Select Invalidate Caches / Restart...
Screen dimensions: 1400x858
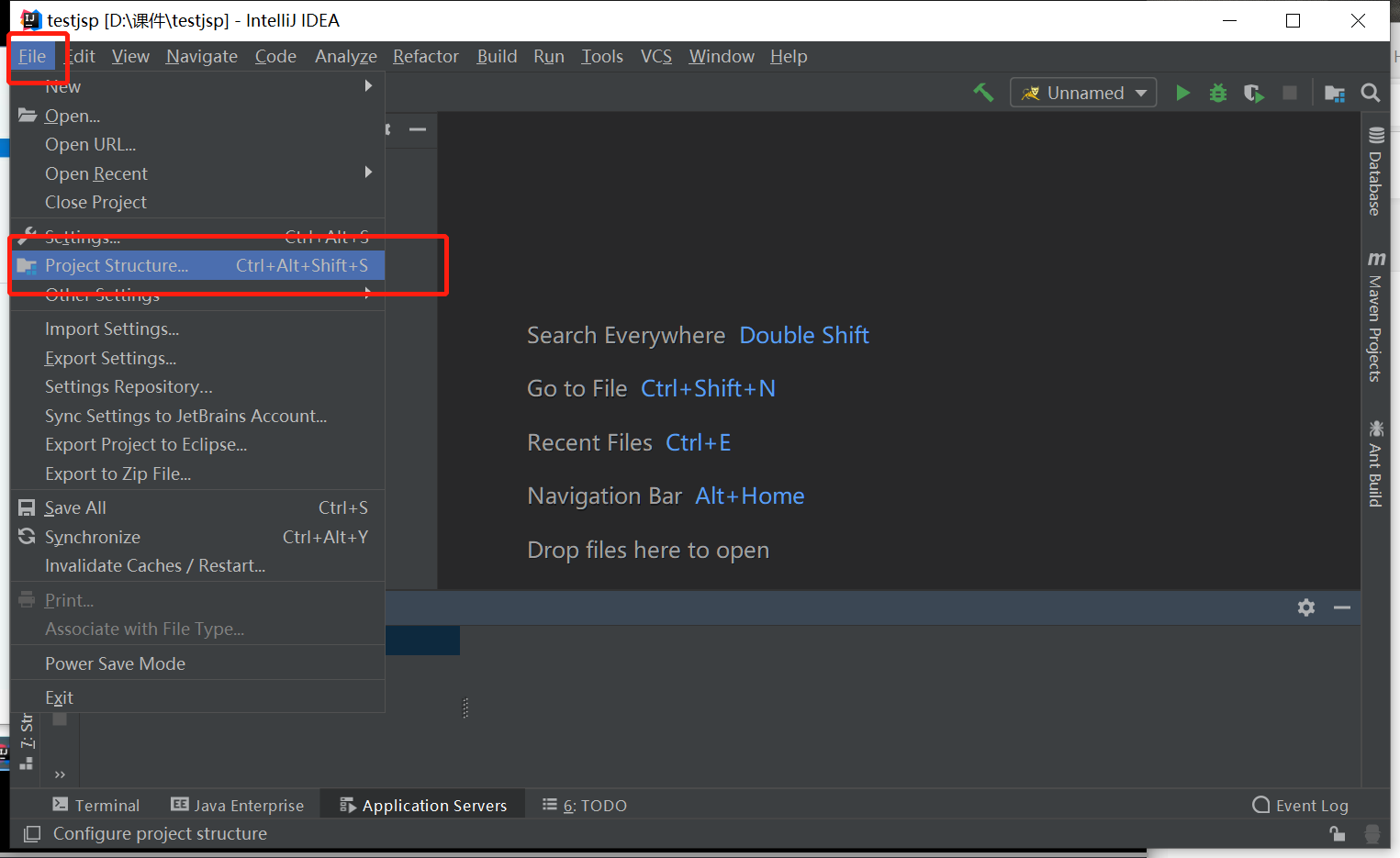(x=197, y=565)
